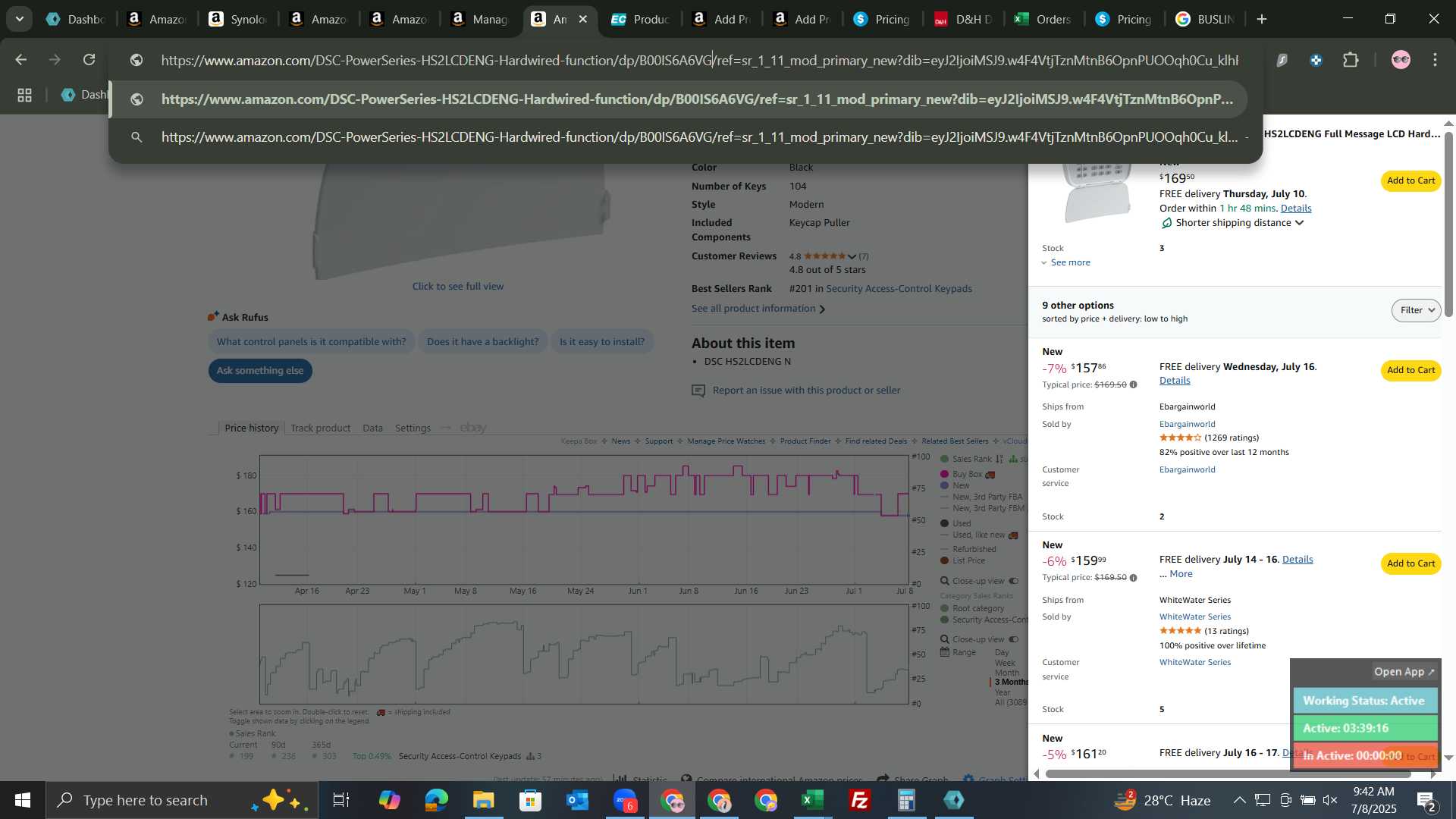The image size is (1456, 819).
Task: Expand Shorter shipping distance chevron
Action: 1299,223
